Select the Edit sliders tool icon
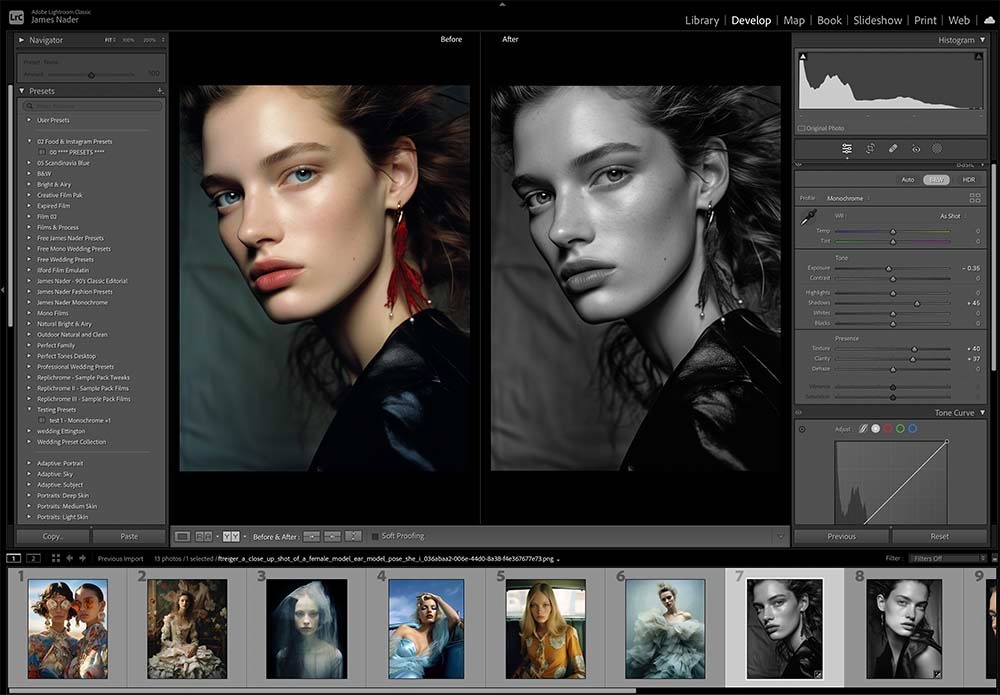Screen dimensions: 1000x695 click(x=847, y=148)
